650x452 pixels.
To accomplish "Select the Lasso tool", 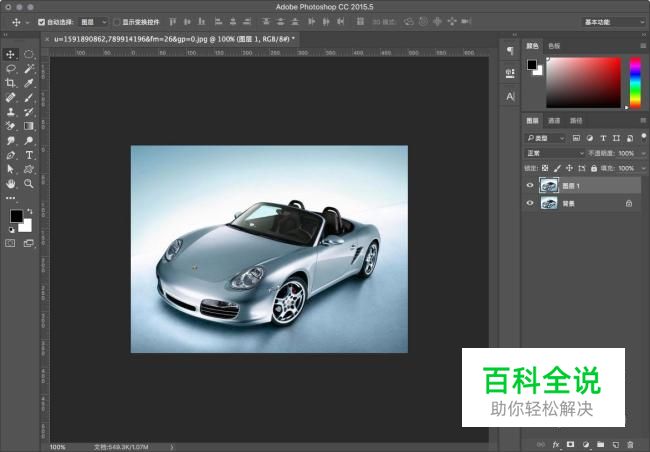I will 11,69.
